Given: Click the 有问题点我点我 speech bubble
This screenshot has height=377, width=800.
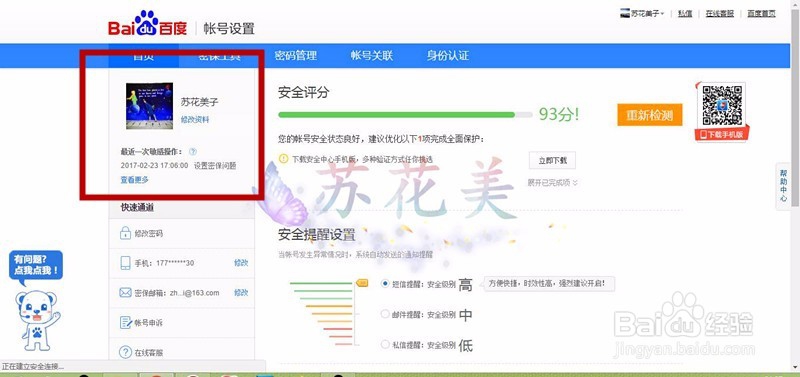Looking at the screenshot, I should coord(36,266).
